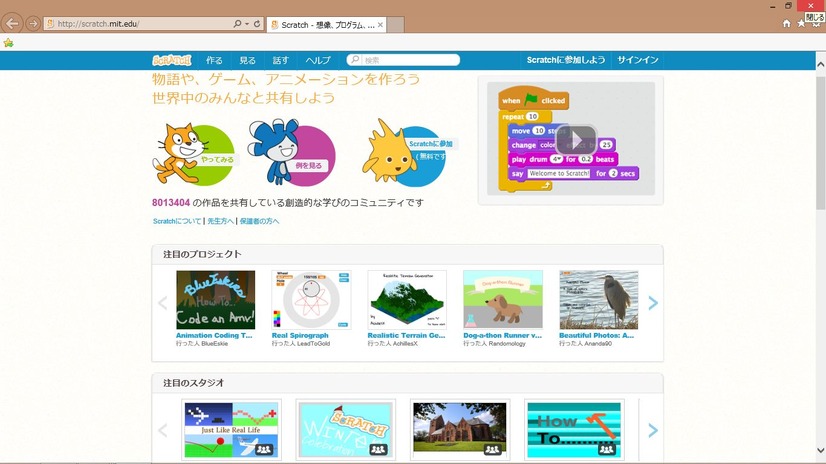The height and width of the screenshot is (464, 826).
Task: Click the yellow spiky character image
Action: 386,150
